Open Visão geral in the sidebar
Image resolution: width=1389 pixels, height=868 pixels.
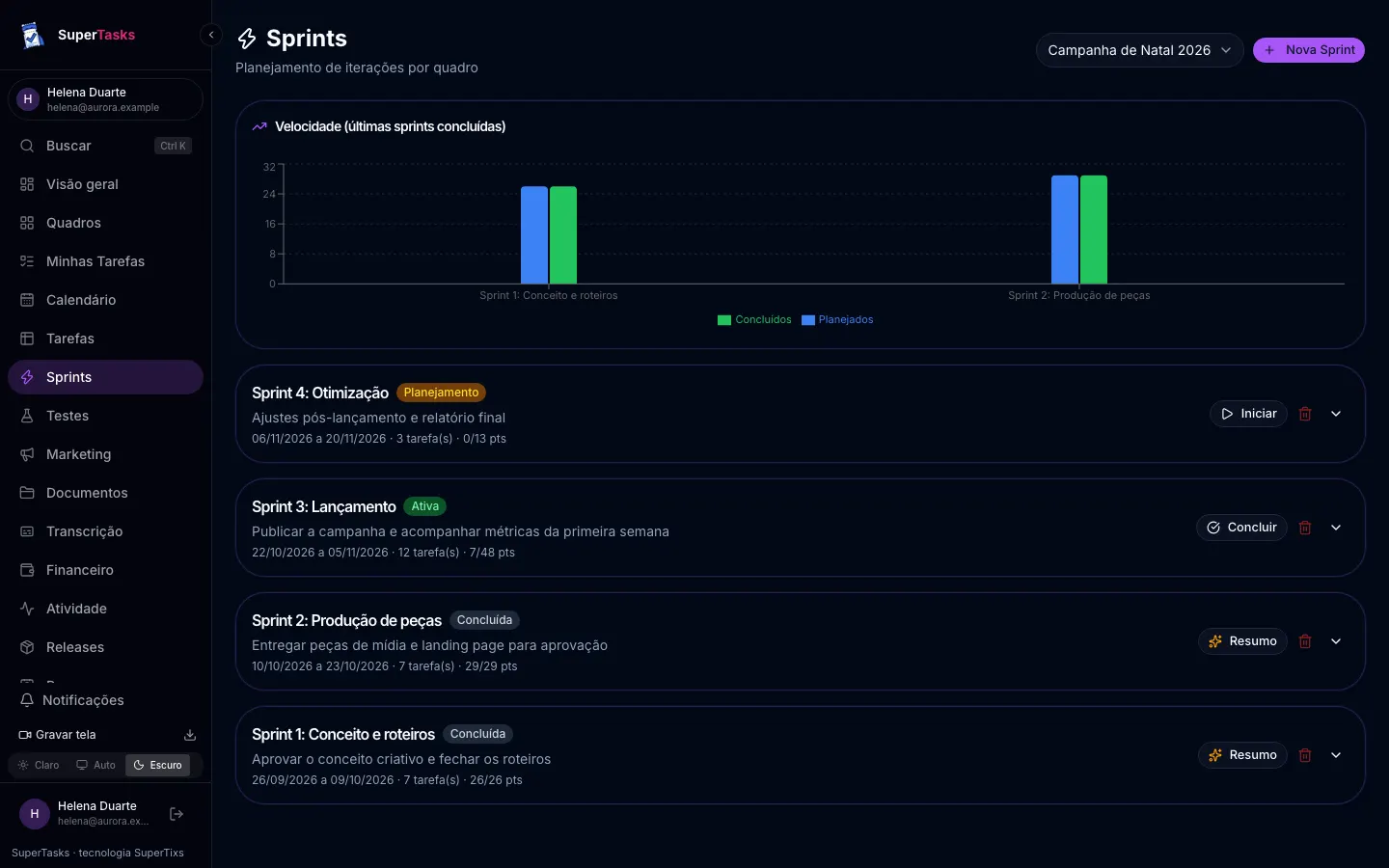(x=105, y=184)
